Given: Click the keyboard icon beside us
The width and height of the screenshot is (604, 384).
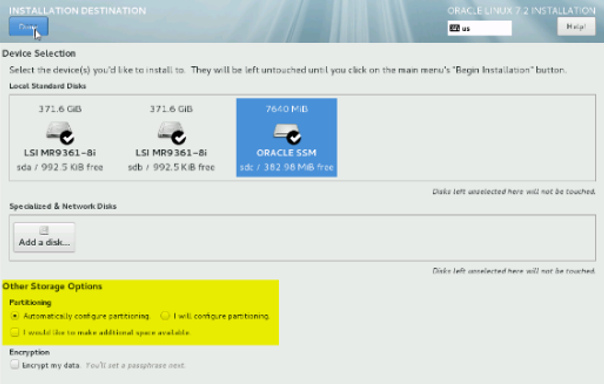Looking at the screenshot, I should pyautogui.click(x=455, y=28).
